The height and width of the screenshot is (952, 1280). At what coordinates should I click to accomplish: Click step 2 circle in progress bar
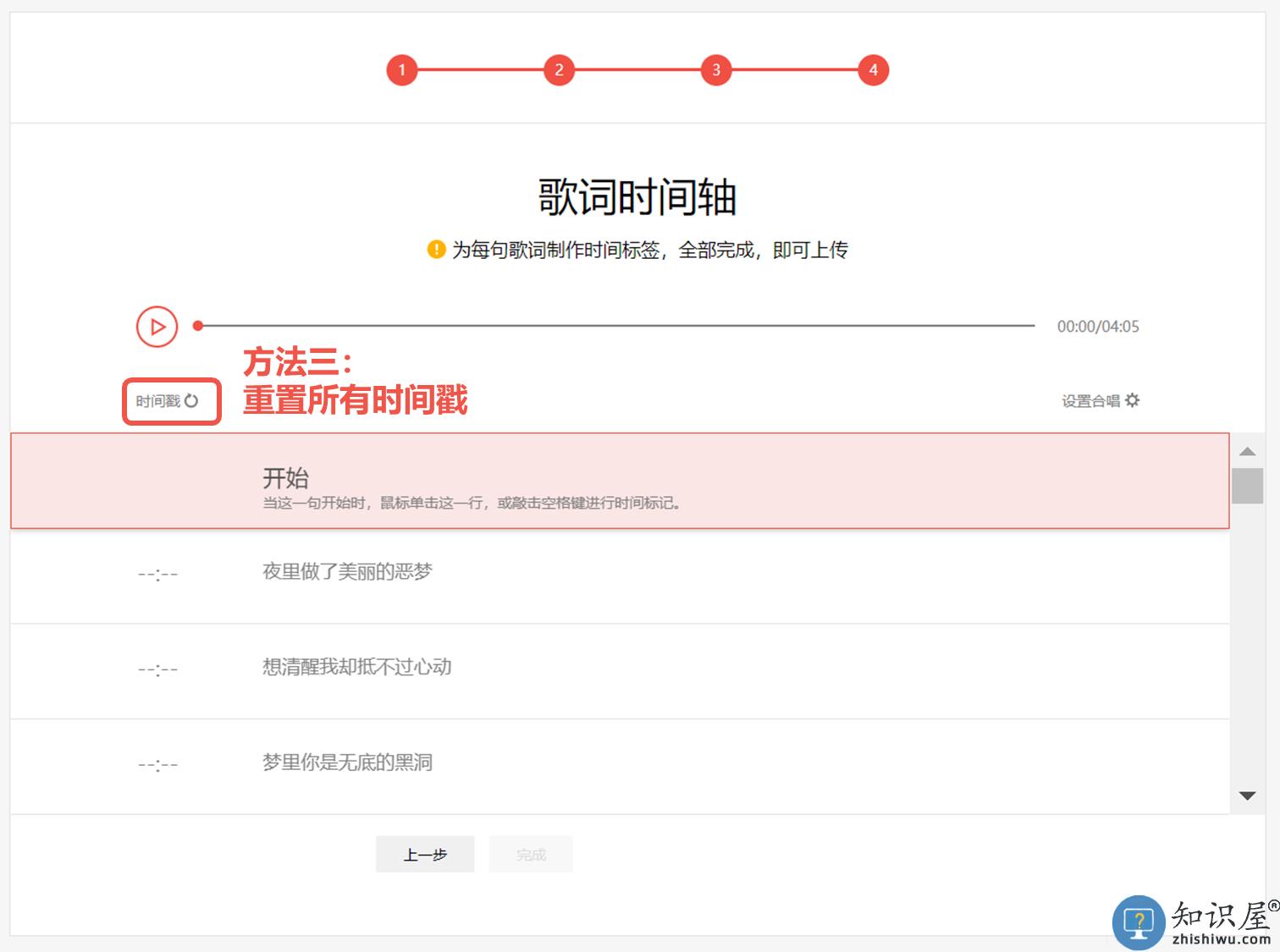pos(559,70)
